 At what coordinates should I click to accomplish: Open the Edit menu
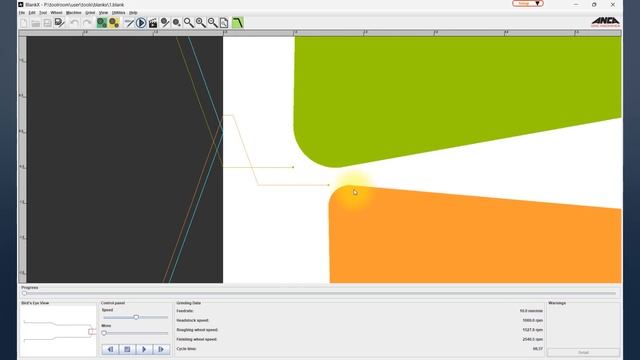[32, 13]
